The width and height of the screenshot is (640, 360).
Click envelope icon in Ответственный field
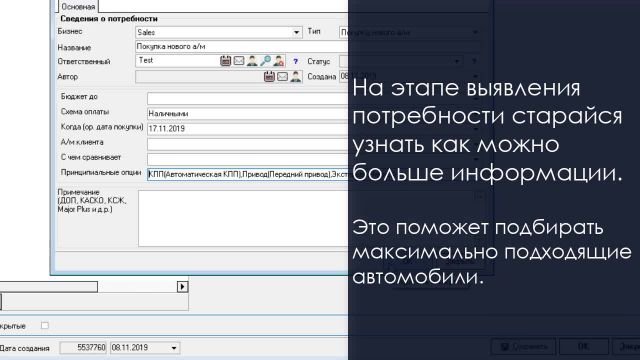(x=239, y=61)
